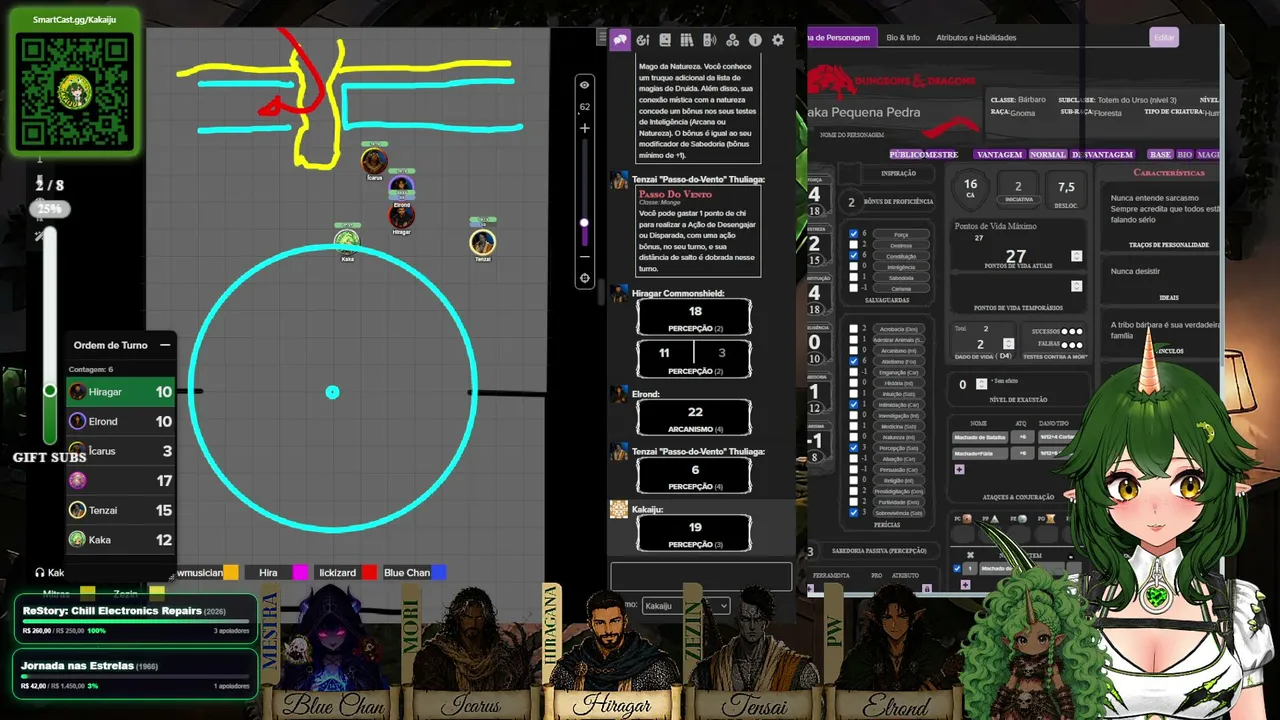Image resolution: width=1280 pixels, height=720 pixels.
Task: Toggle the Atletismo skill checkbox
Action: (853, 361)
